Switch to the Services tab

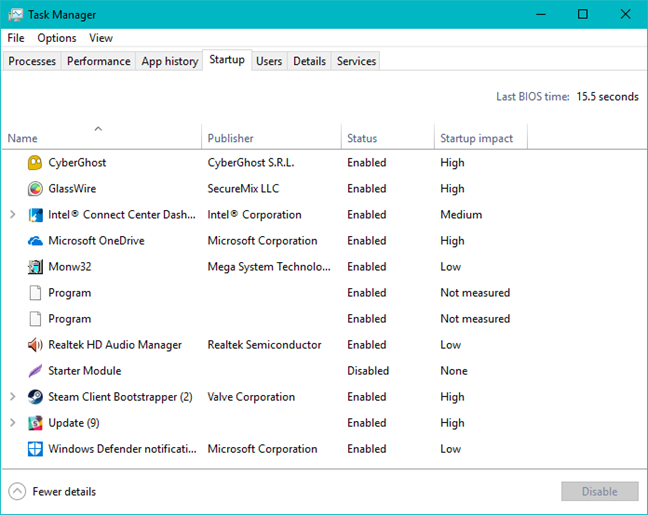click(356, 61)
